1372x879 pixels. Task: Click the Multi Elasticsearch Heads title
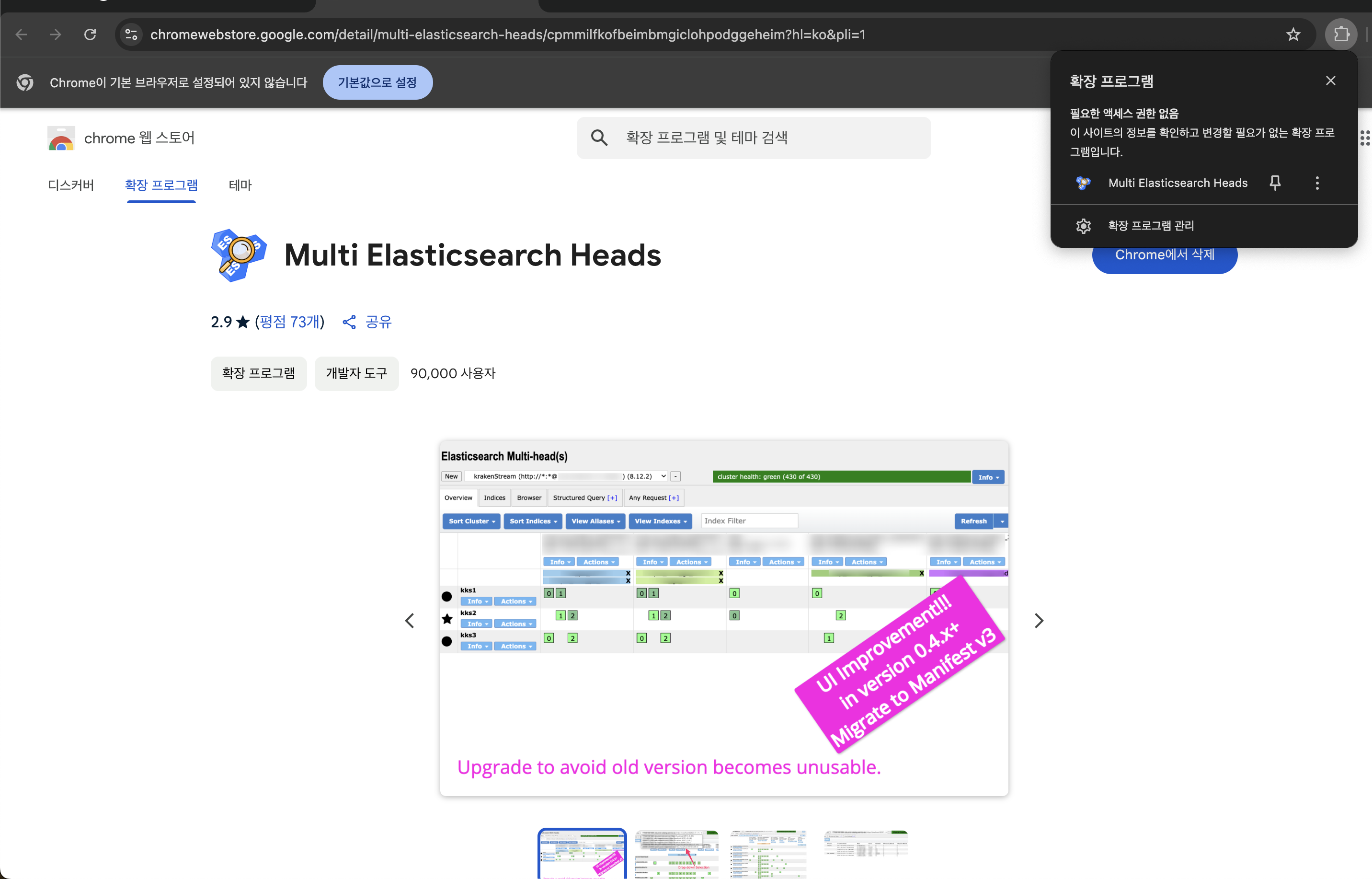(472, 254)
